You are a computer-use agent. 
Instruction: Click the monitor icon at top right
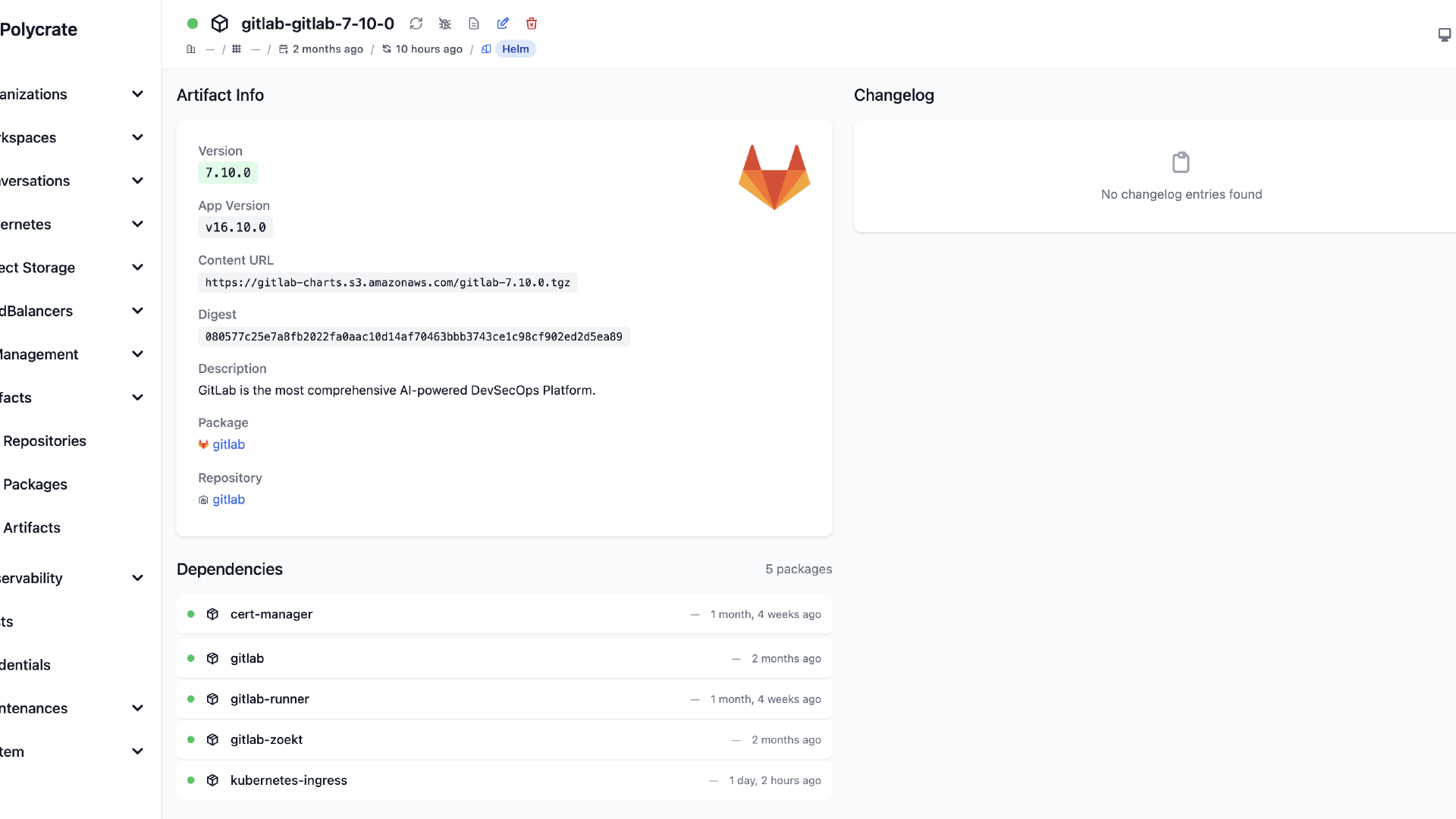[x=1444, y=35]
